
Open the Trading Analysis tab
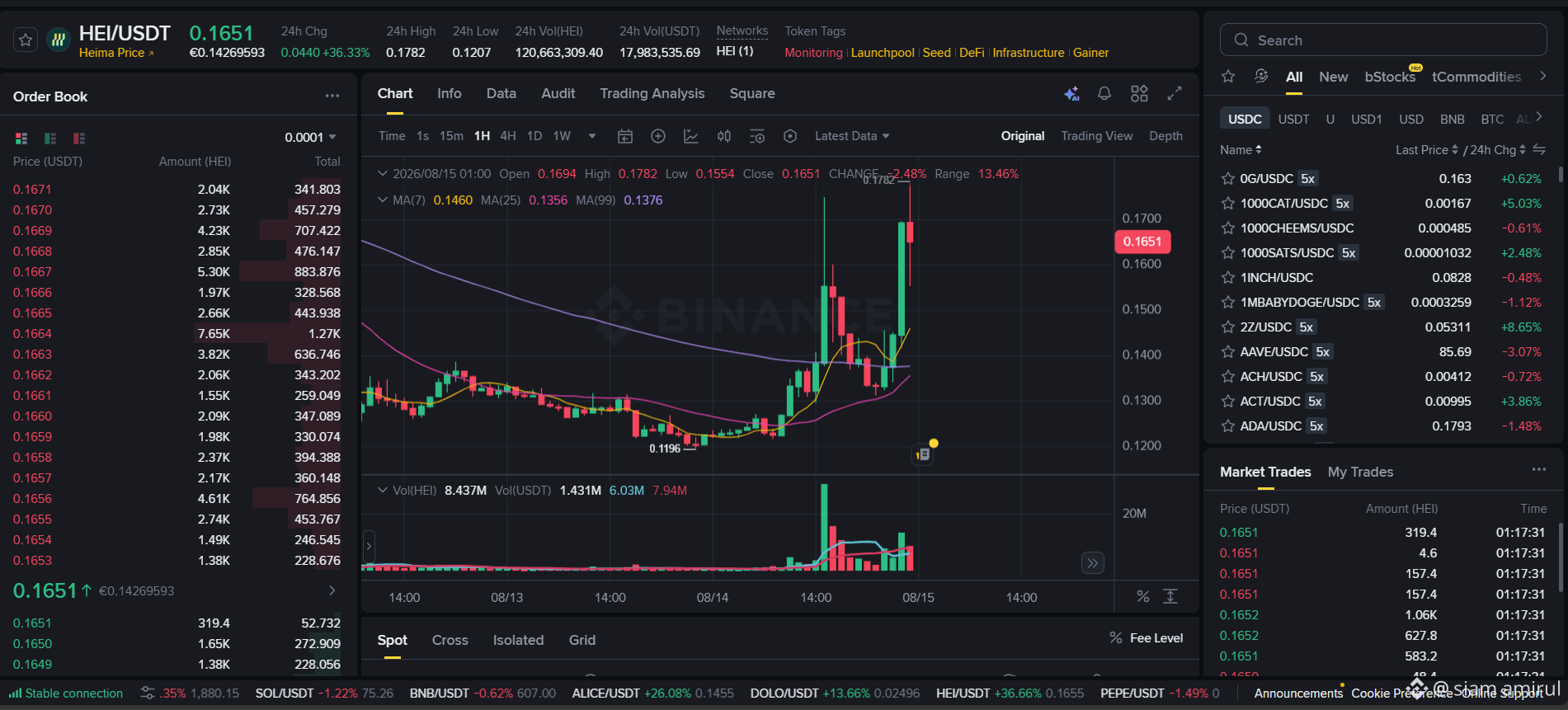click(x=652, y=94)
